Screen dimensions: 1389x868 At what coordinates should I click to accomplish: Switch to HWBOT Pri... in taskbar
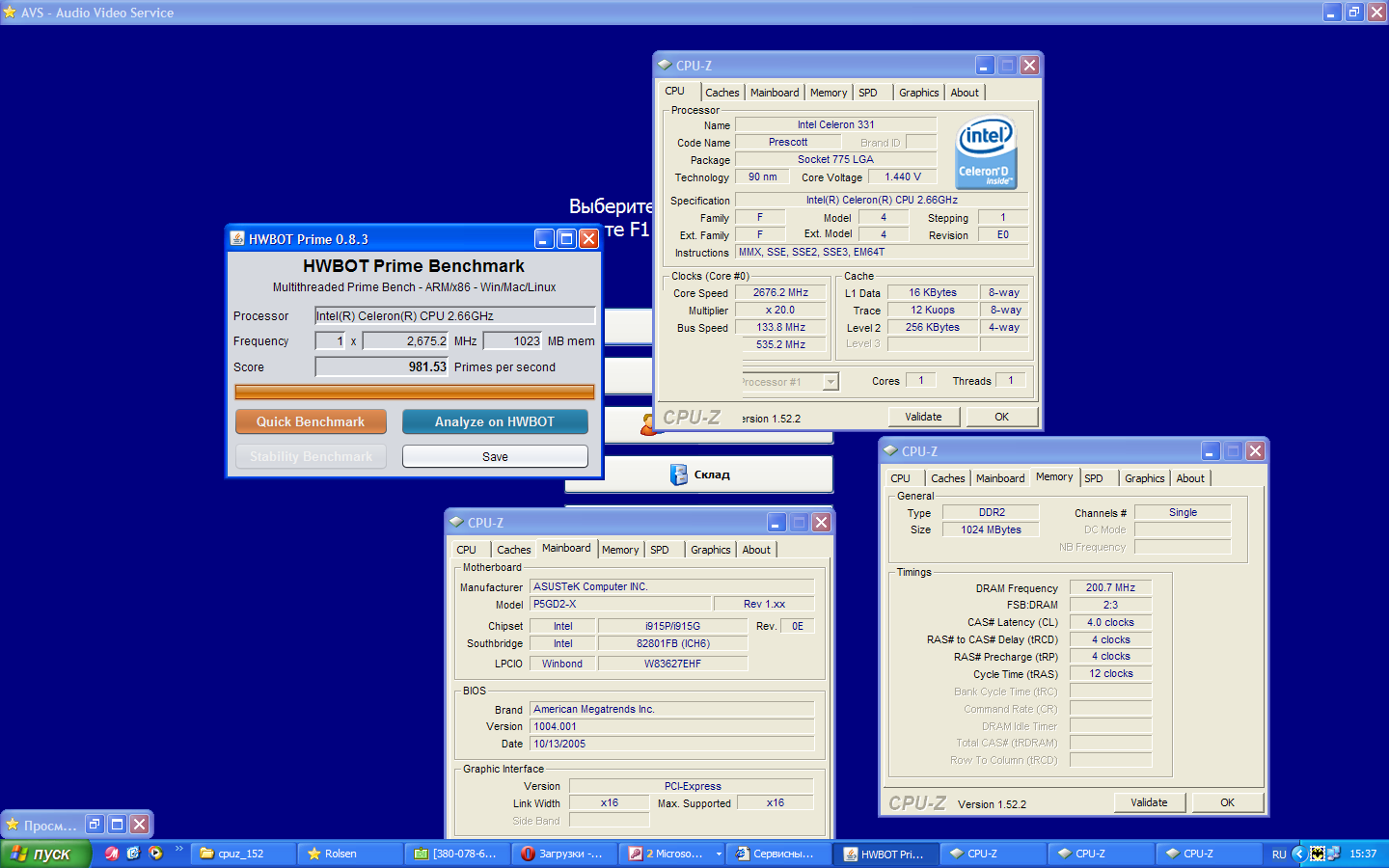[x=886, y=854]
